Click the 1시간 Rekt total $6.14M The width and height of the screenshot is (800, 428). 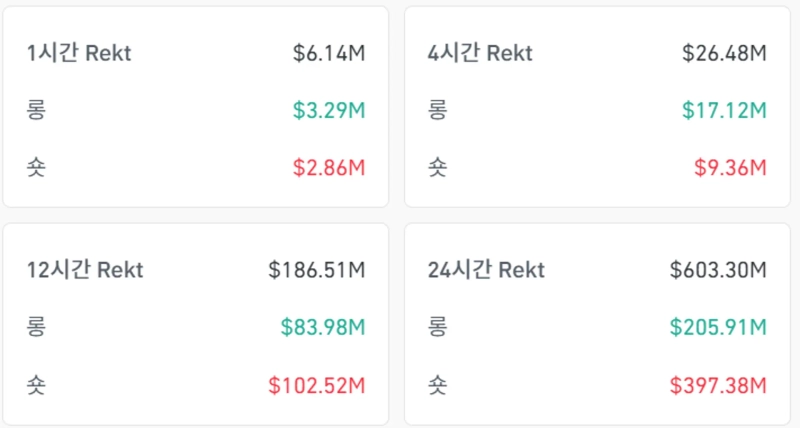click(x=329, y=53)
